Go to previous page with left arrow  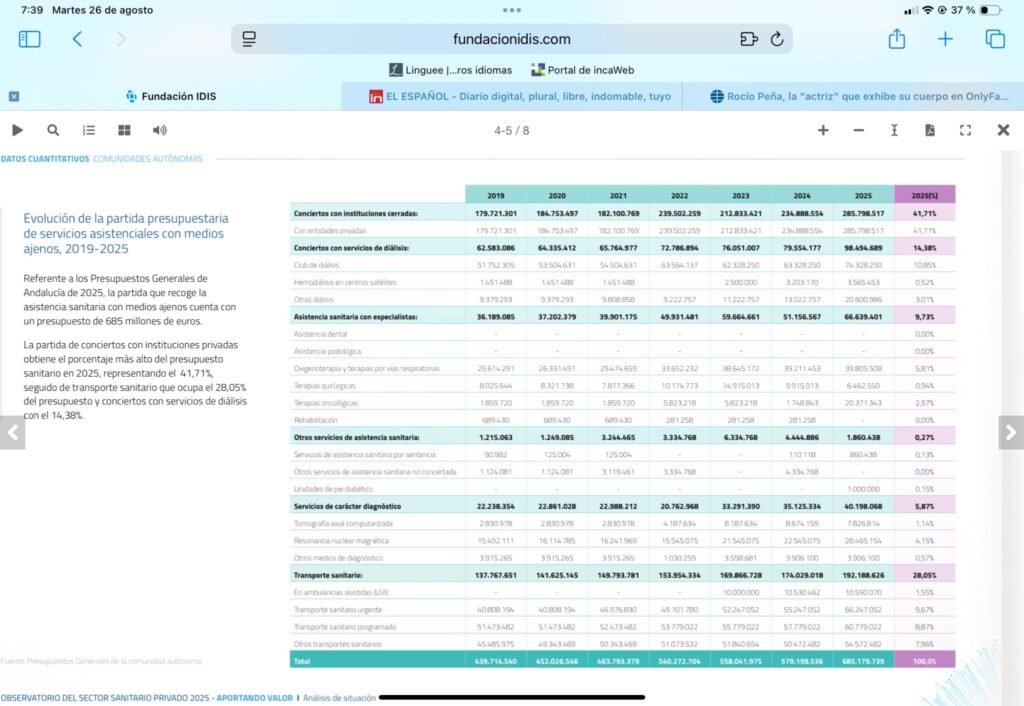[x=12, y=432]
